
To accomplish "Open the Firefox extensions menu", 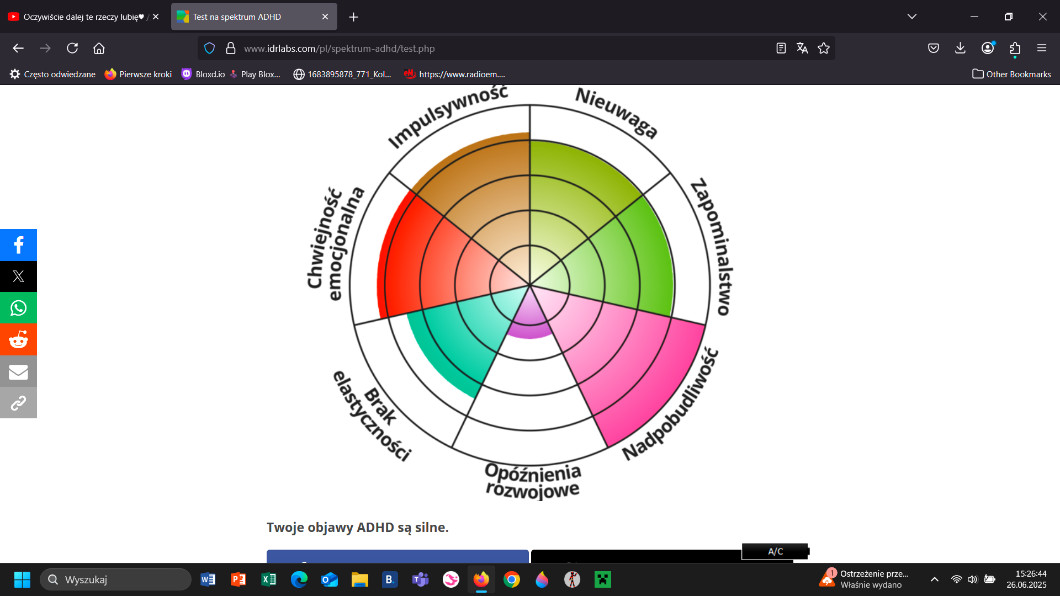I will pos(1015,48).
